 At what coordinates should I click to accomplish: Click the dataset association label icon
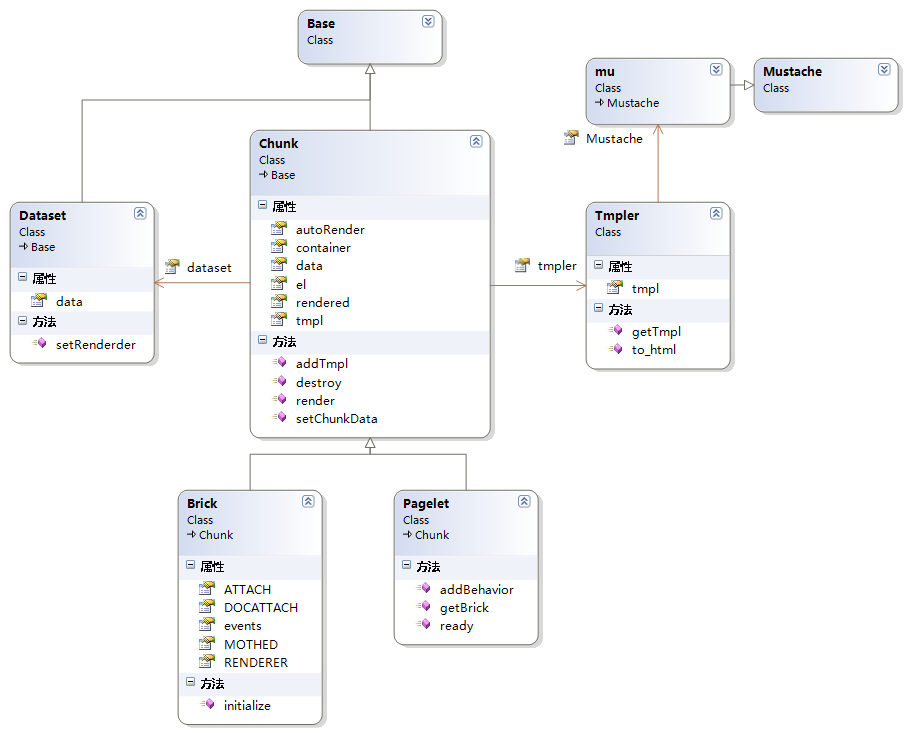[x=171, y=267]
